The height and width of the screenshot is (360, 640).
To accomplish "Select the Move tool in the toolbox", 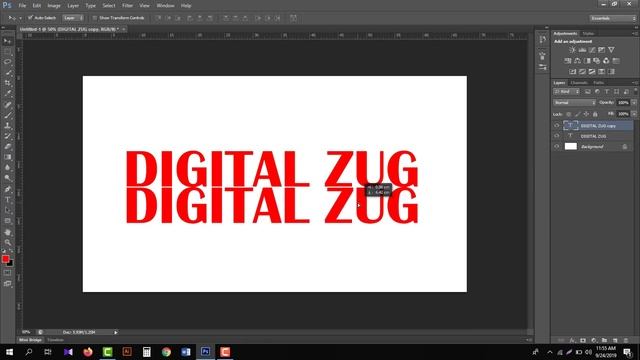I will [7, 41].
